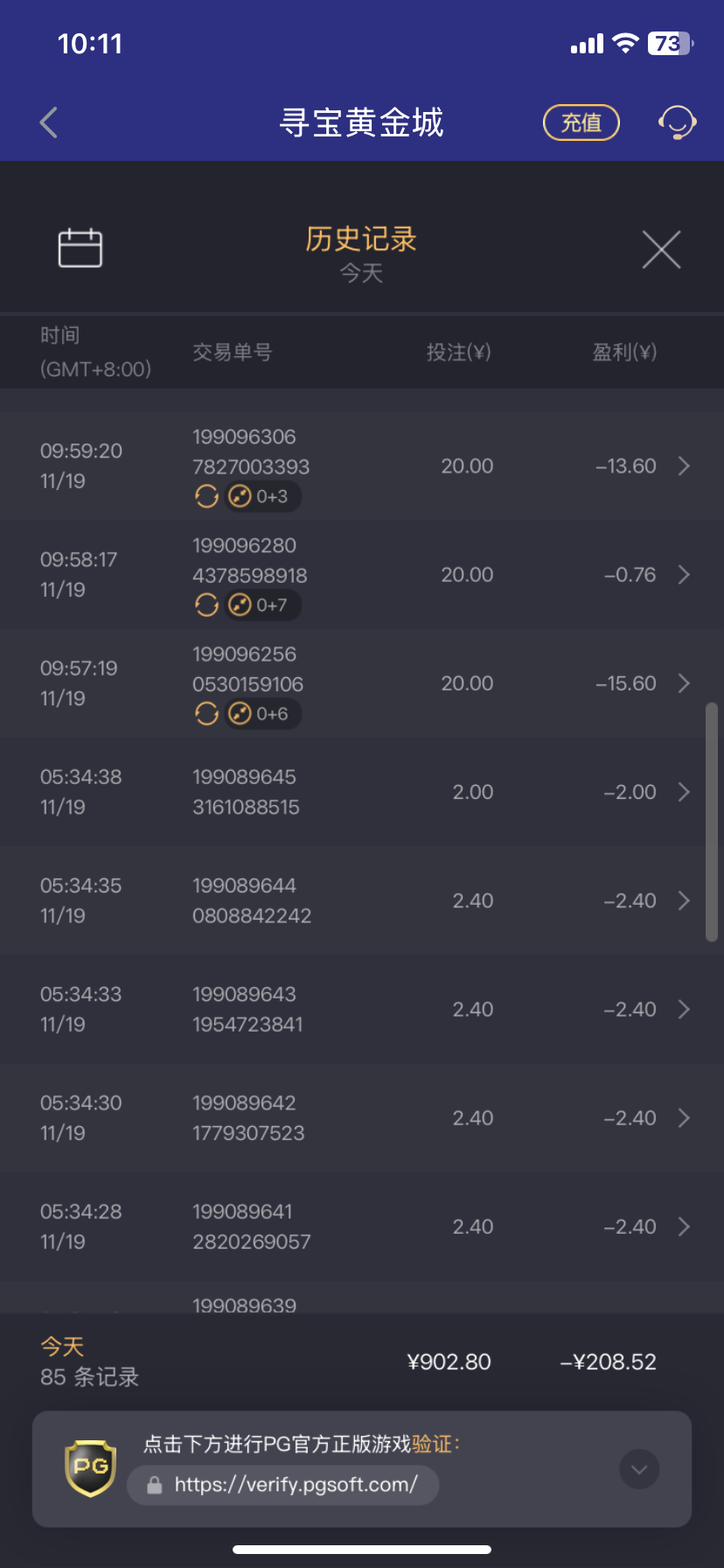The image size is (724, 1568).
Task: Open the calendar date picker
Action: [x=80, y=248]
